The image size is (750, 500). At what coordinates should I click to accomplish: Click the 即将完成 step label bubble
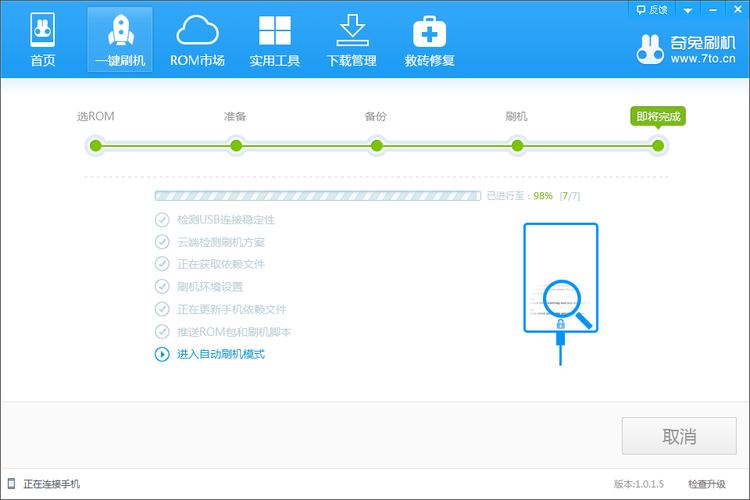click(657, 117)
